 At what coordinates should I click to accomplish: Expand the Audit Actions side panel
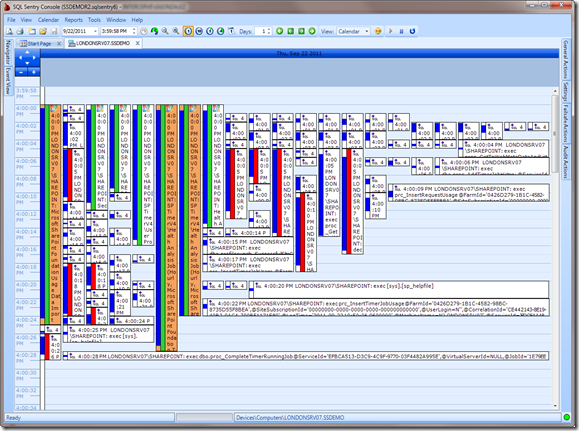(x=565, y=162)
